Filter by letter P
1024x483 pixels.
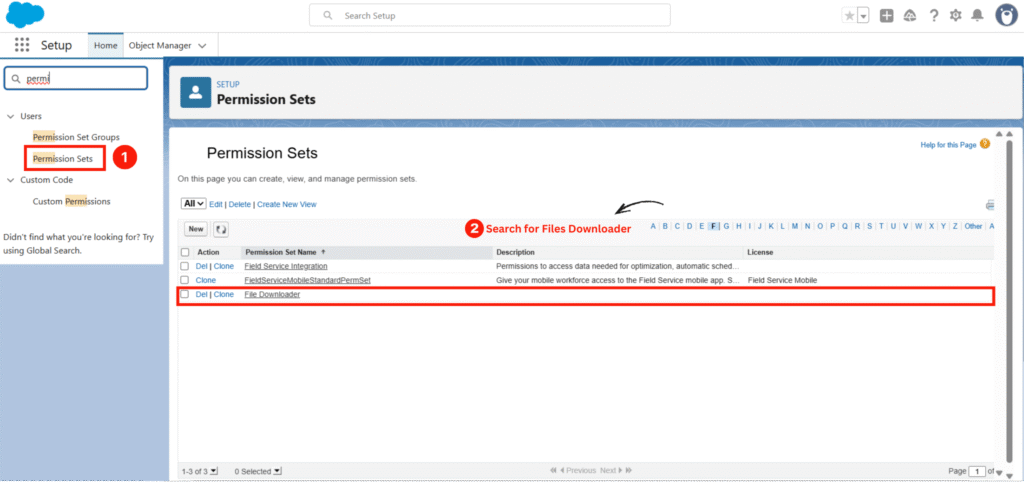pyautogui.click(x=832, y=226)
